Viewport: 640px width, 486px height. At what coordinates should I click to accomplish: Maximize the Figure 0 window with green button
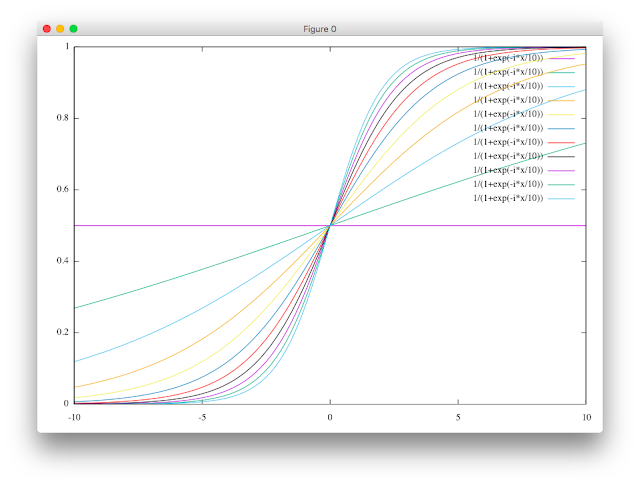click(73, 29)
